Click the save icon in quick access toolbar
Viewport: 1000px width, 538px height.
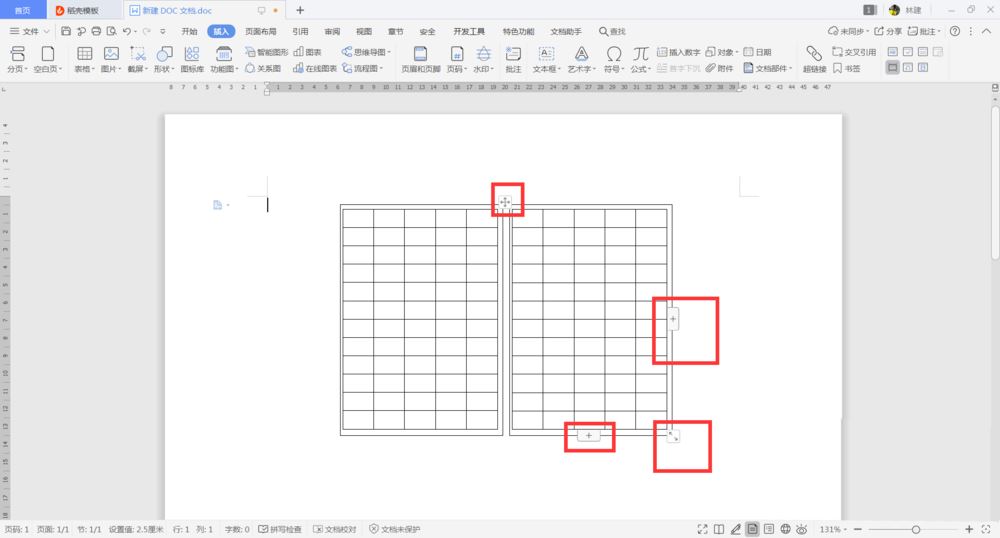(66, 31)
